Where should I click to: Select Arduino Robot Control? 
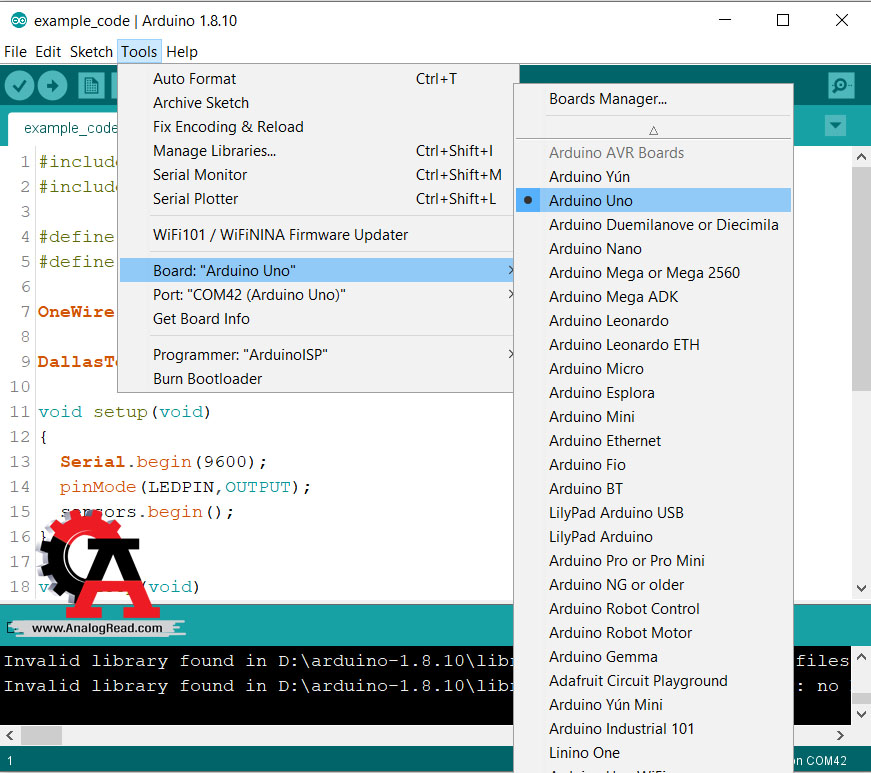click(653, 608)
